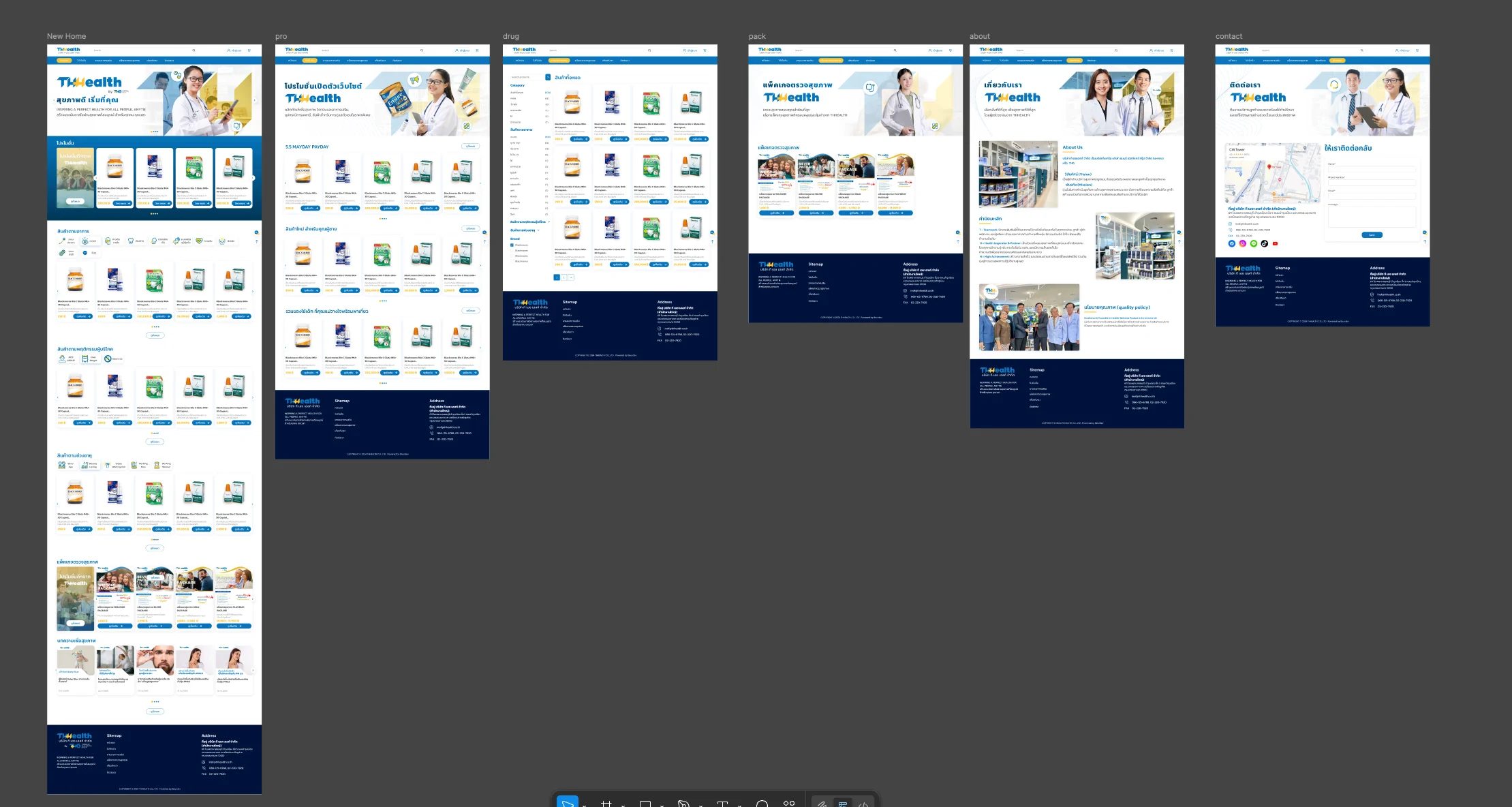Open the Actions tool in toolbar
The image size is (1512, 807).
[x=789, y=804]
